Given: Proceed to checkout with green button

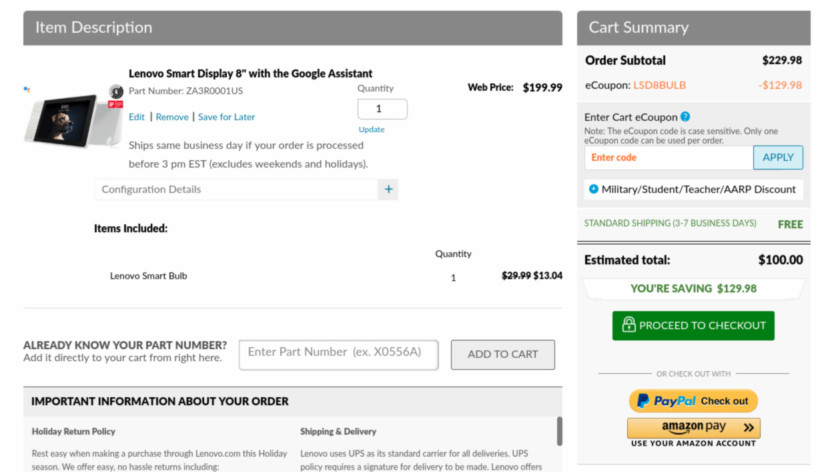Looking at the screenshot, I should pos(693,325).
